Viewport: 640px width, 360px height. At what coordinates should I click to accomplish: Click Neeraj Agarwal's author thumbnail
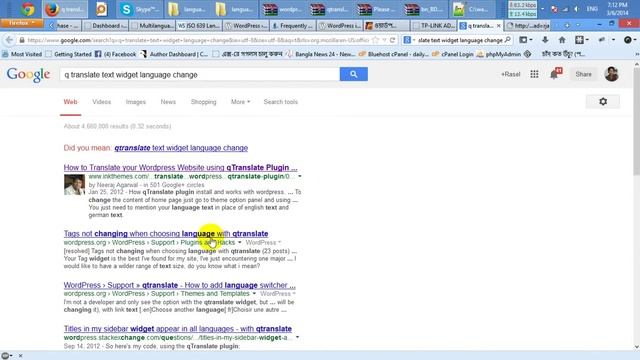74,184
